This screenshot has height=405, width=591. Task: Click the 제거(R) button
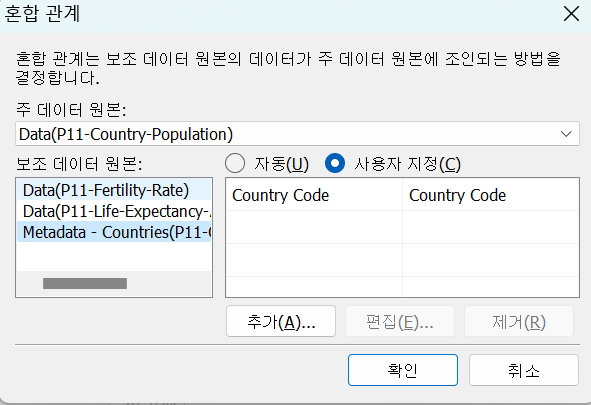[519, 321]
